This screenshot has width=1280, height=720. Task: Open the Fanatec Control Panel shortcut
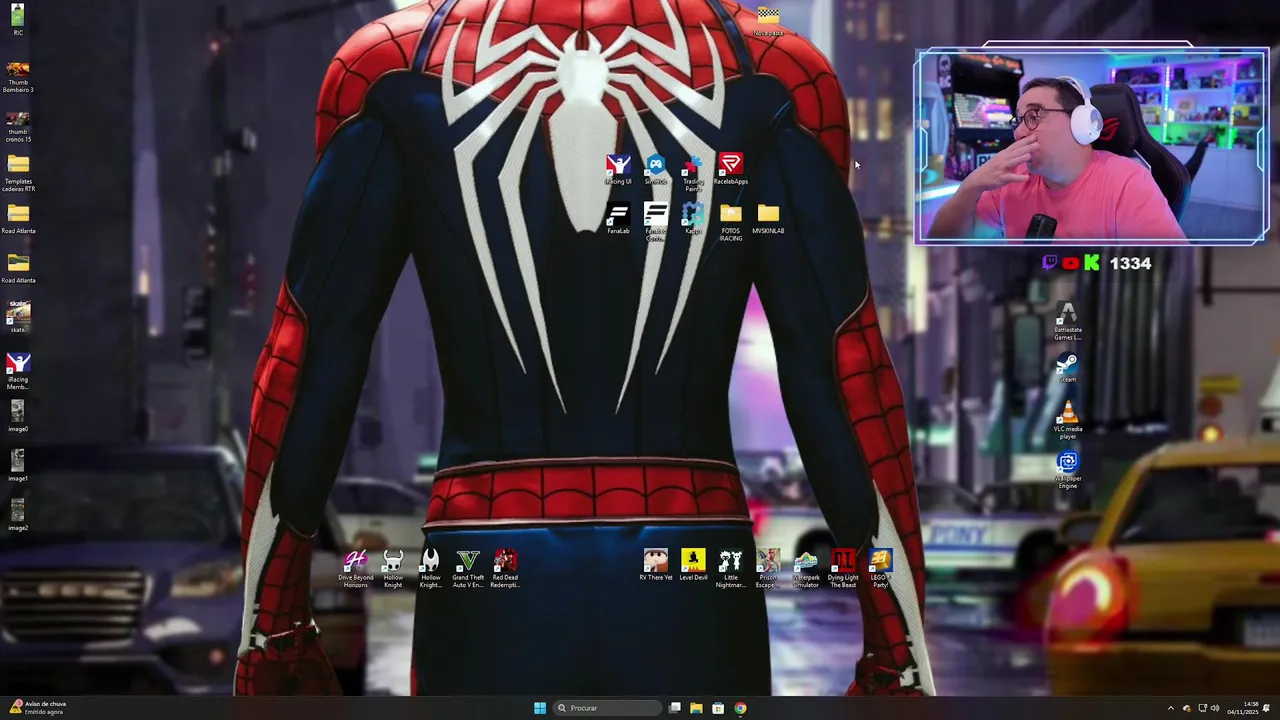pyautogui.click(x=655, y=222)
